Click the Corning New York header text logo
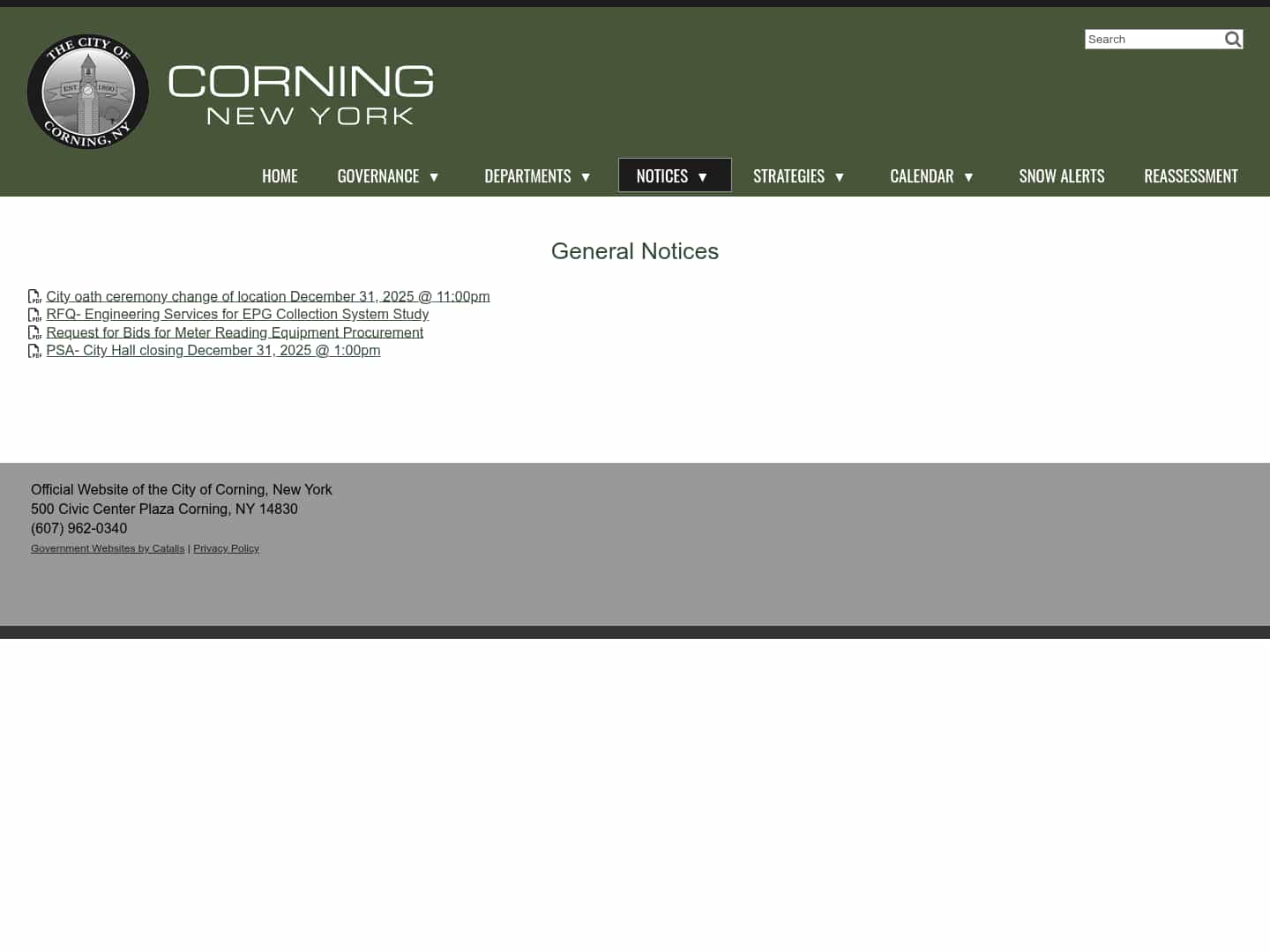The width and height of the screenshot is (1270, 952). coord(300,93)
